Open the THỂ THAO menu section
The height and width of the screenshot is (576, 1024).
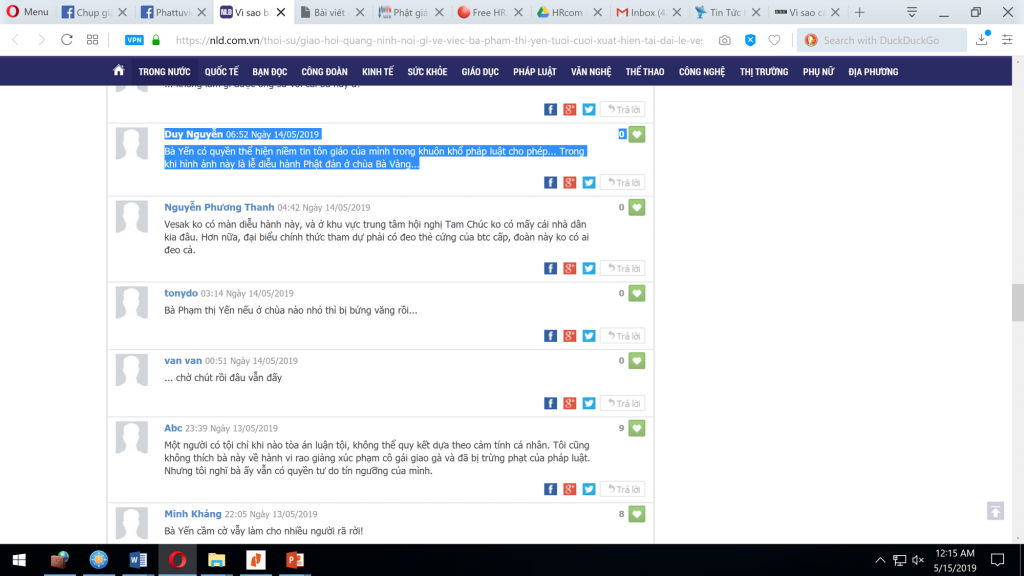click(645, 72)
